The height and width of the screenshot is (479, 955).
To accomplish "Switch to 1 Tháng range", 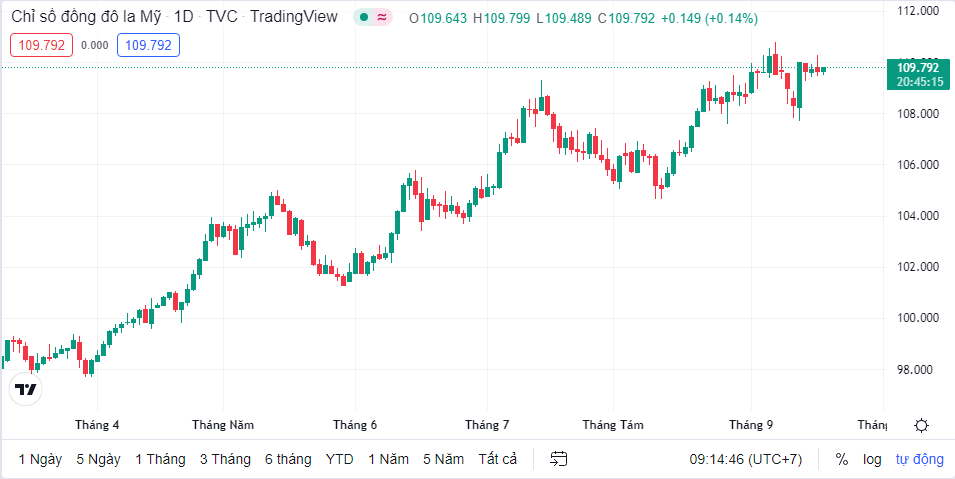I will click(160, 459).
